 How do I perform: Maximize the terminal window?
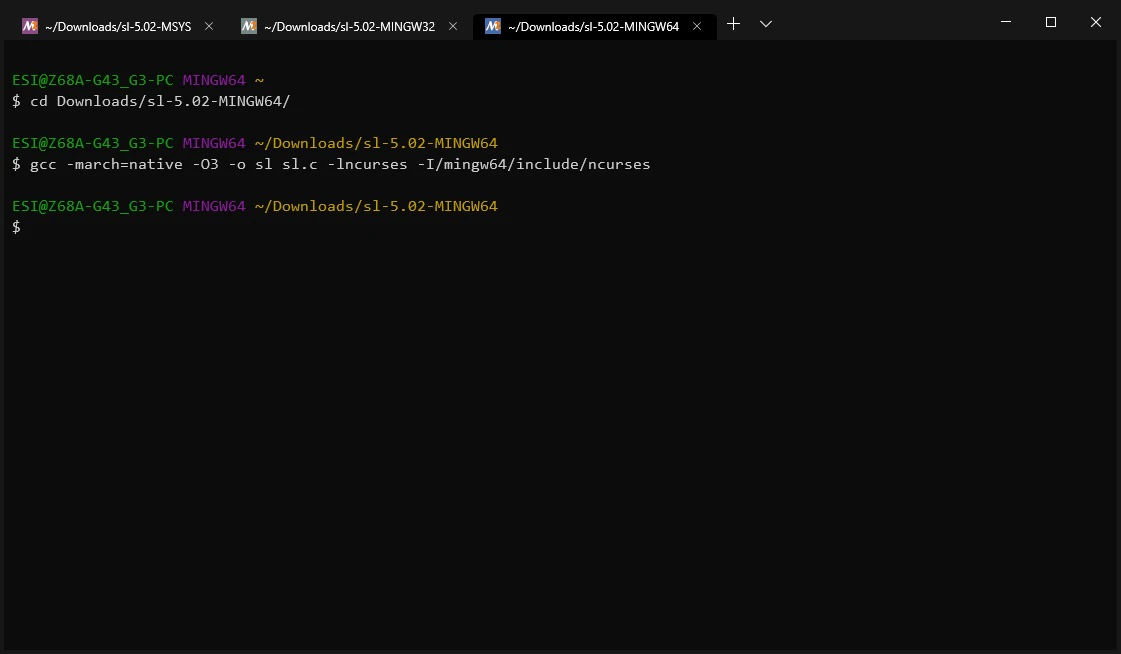point(1051,22)
